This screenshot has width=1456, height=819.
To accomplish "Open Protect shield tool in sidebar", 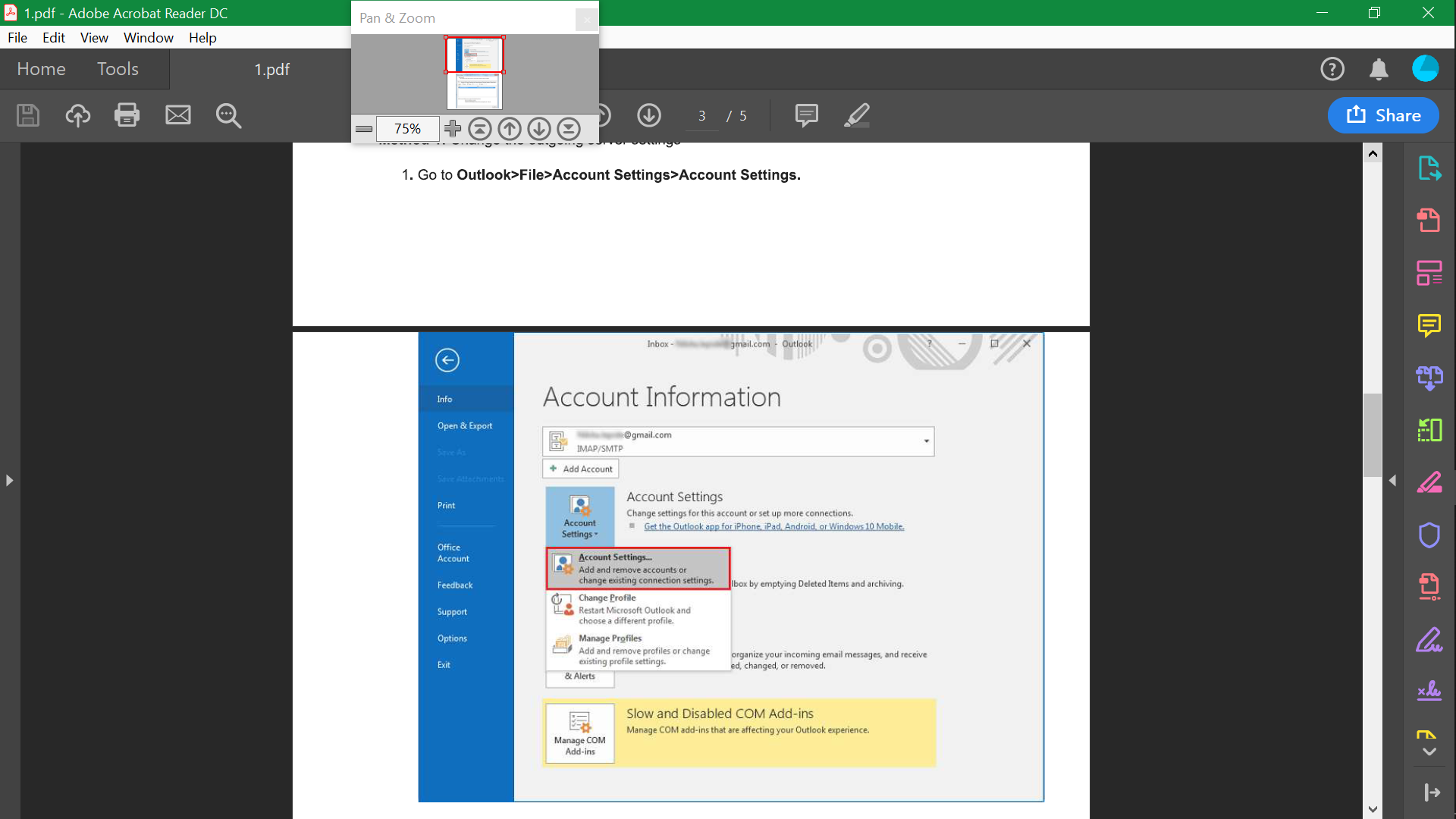I will tap(1429, 535).
